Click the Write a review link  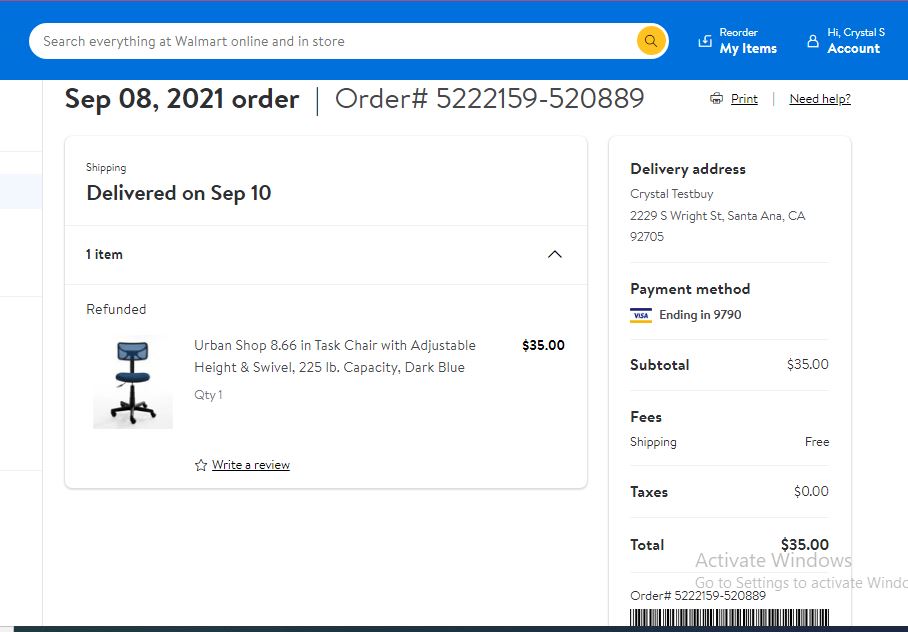pyautogui.click(x=251, y=465)
